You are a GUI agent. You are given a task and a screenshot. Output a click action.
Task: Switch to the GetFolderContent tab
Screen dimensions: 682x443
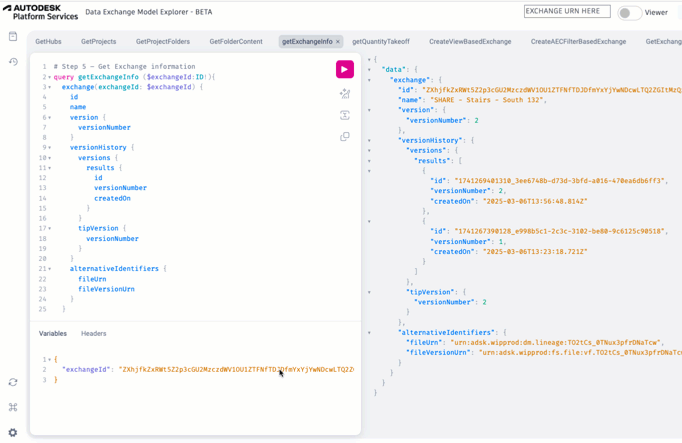point(236,42)
